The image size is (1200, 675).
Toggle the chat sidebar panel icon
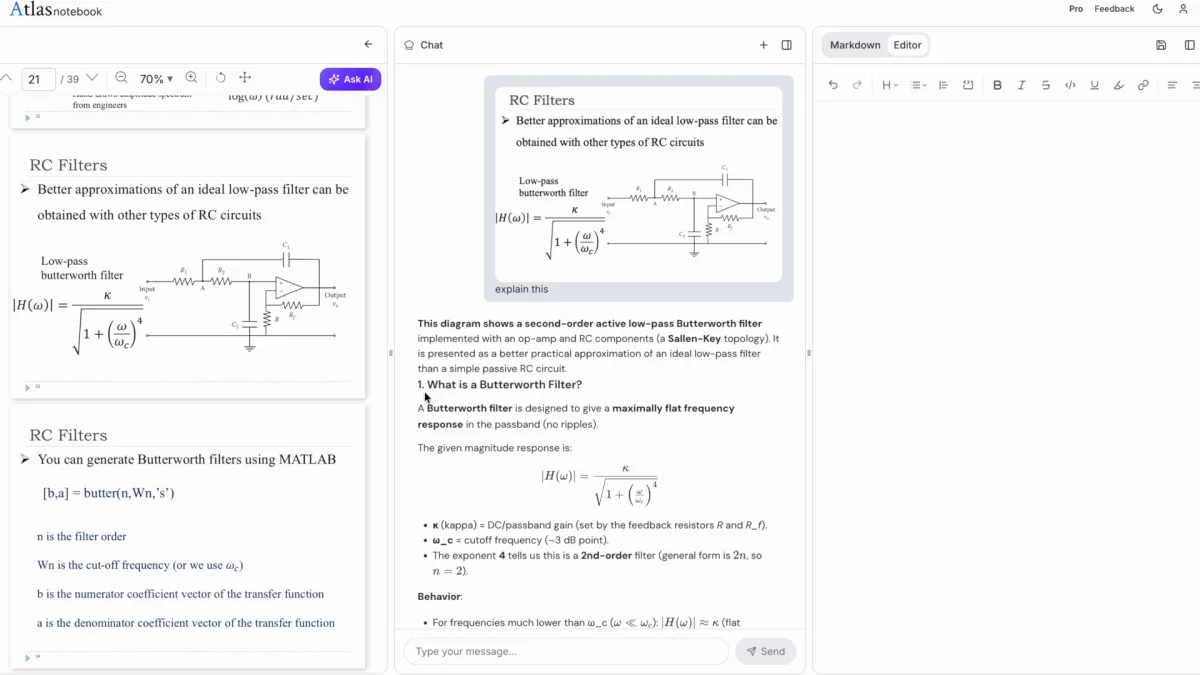click(x=787, y=45)
